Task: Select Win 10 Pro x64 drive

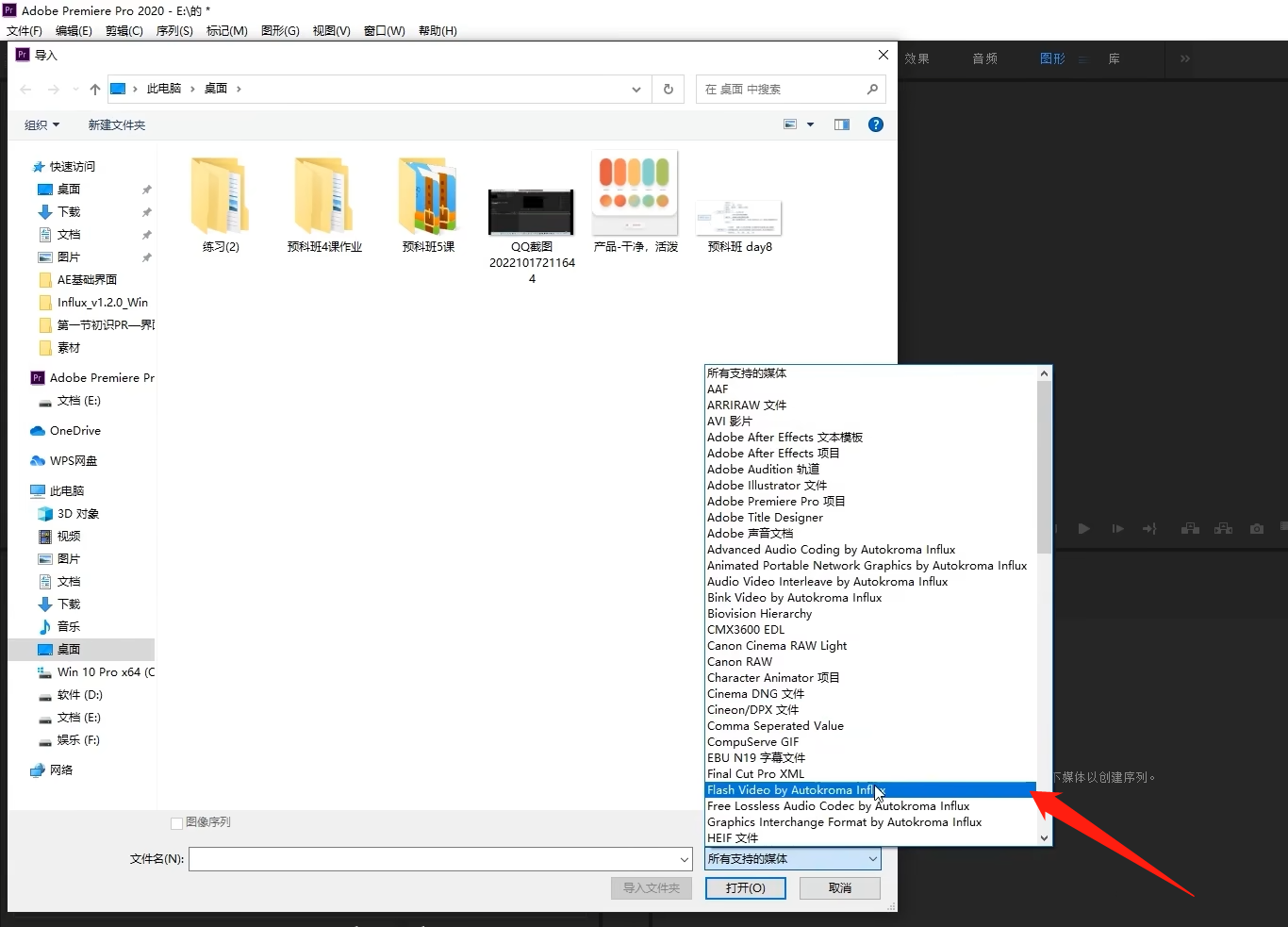Action: click(x=106, y=672)
